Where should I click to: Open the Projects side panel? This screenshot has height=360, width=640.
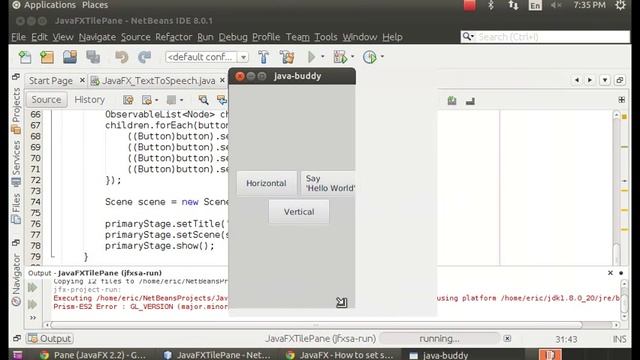(16, 111)
